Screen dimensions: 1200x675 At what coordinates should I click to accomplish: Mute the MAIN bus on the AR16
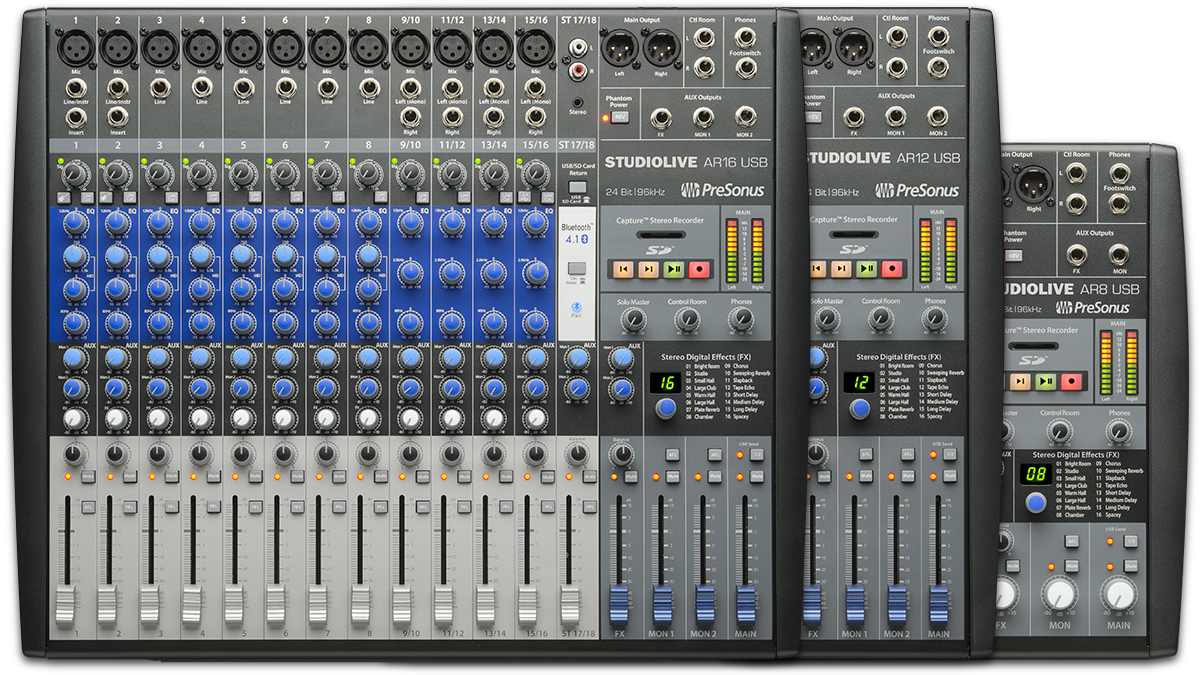(758, 476)
